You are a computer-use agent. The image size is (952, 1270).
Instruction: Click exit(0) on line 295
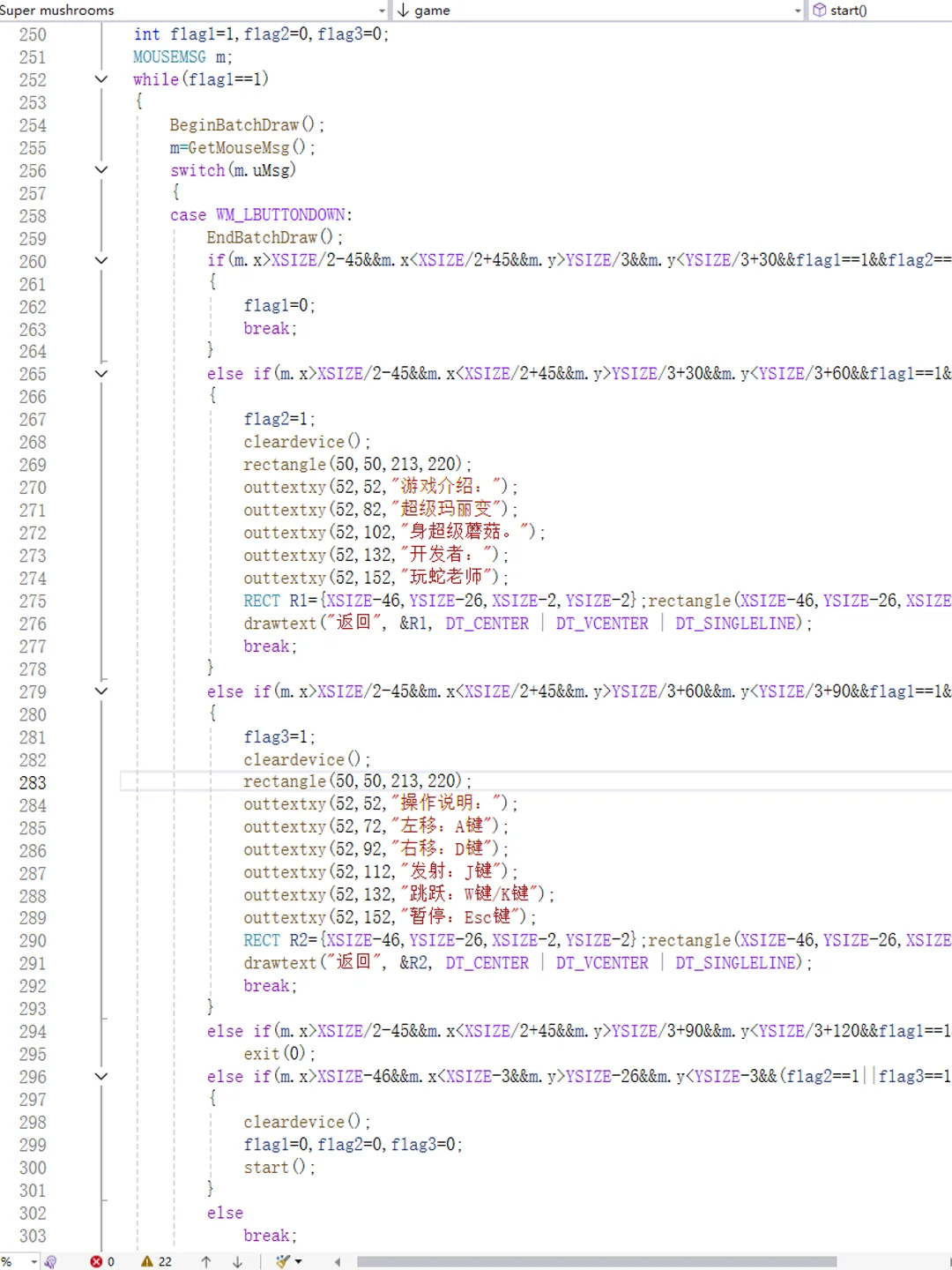click(x=279, y=1054)
